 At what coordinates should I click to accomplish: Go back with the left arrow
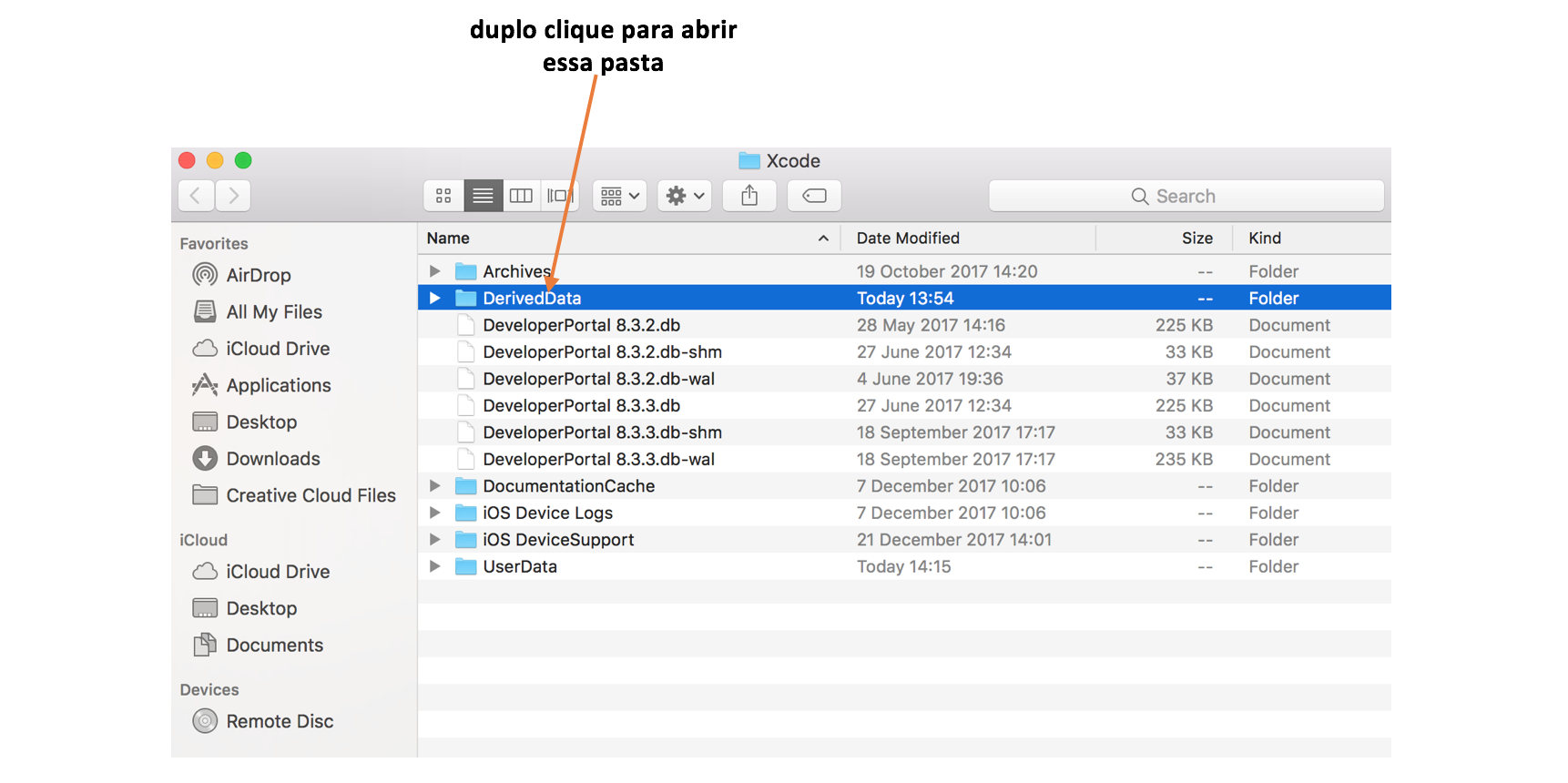(x=196, y=196)
